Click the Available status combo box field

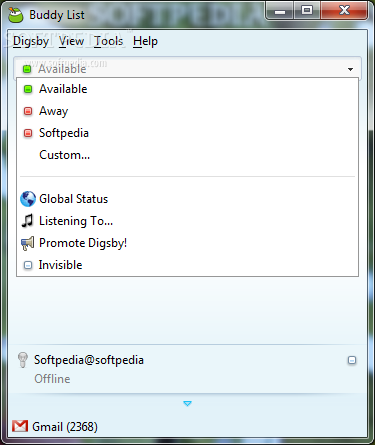click(x=187, y=68)
